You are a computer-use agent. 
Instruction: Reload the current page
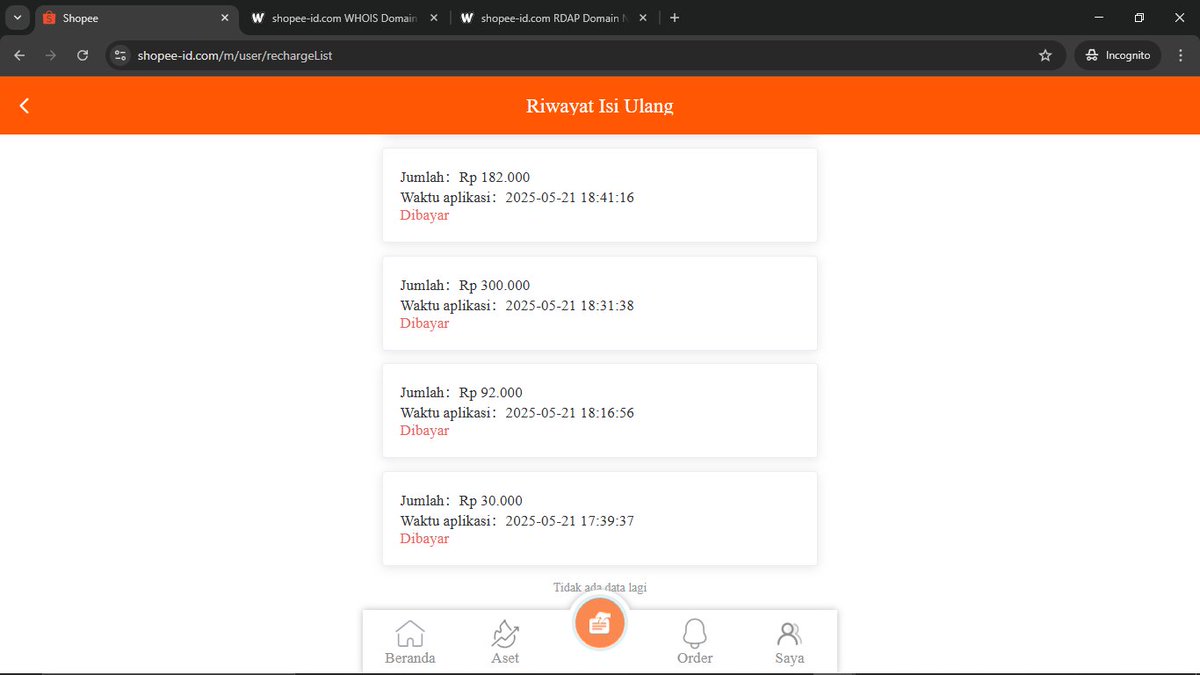pos(83,56)
